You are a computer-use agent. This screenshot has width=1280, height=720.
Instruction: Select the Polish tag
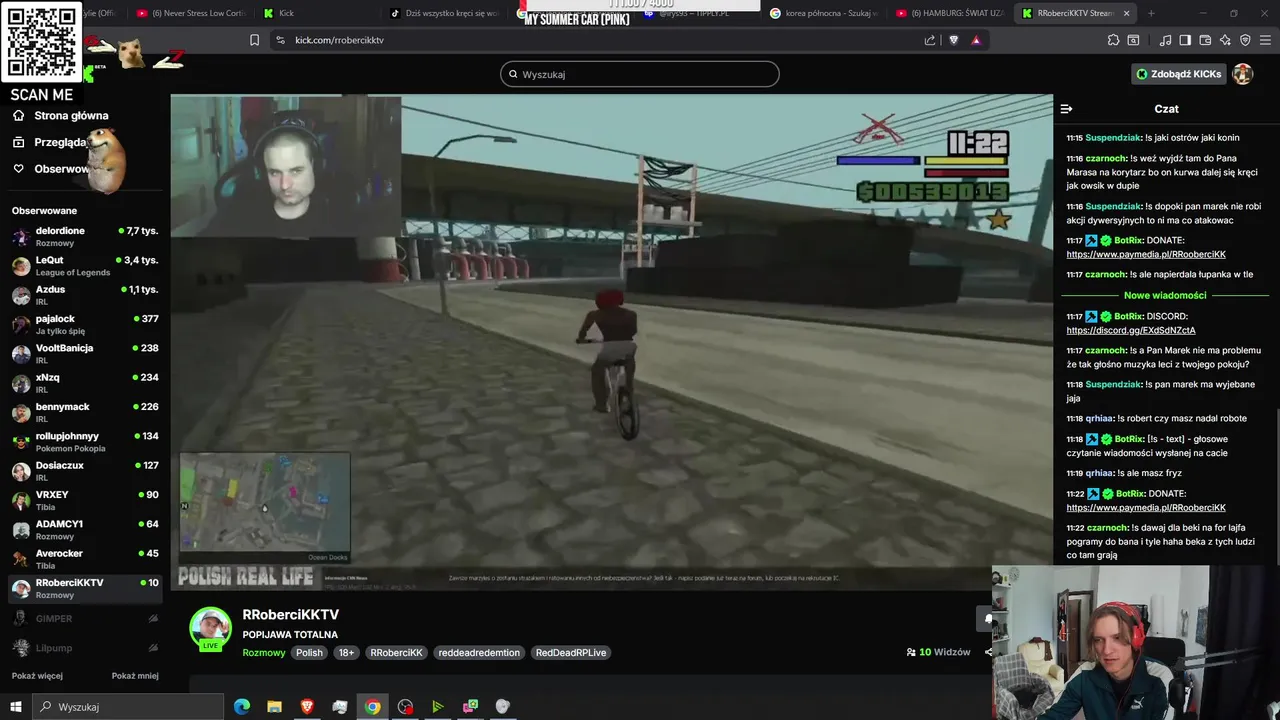tap(309, 652)
